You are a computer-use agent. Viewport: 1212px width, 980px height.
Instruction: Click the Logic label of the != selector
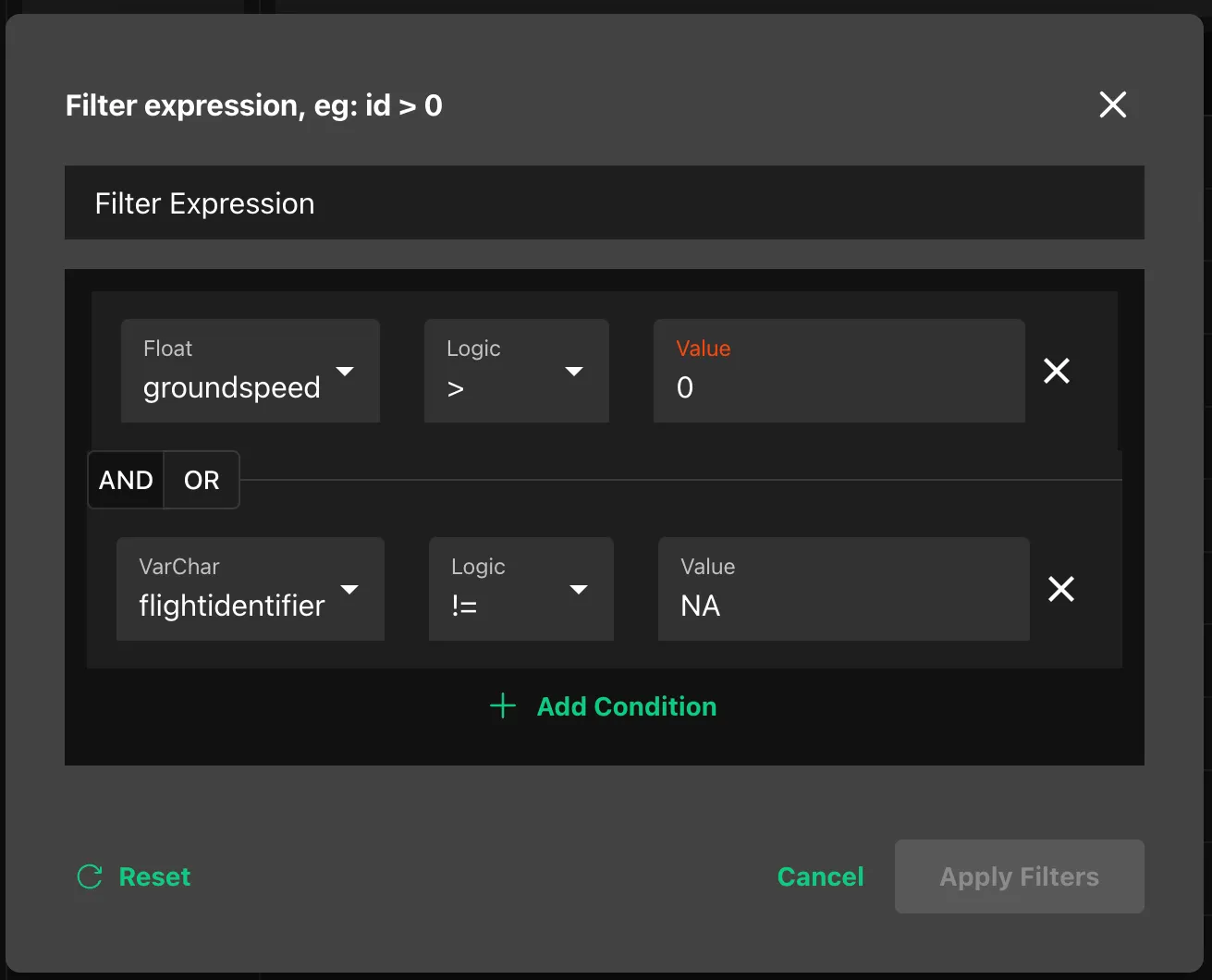coord(478,567)
